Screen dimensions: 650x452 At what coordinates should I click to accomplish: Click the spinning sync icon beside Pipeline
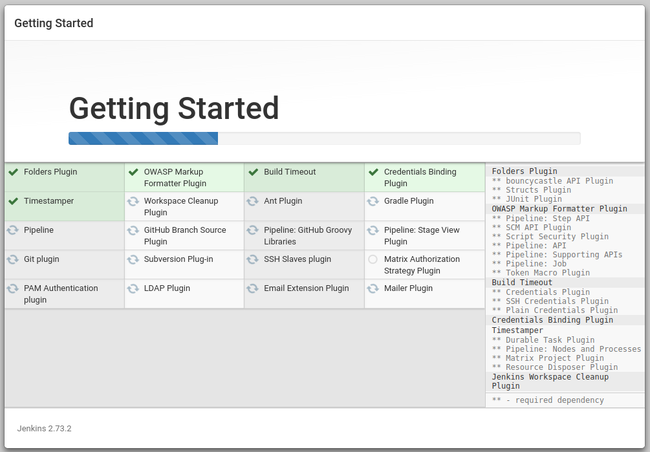click(x=13, y=230)
